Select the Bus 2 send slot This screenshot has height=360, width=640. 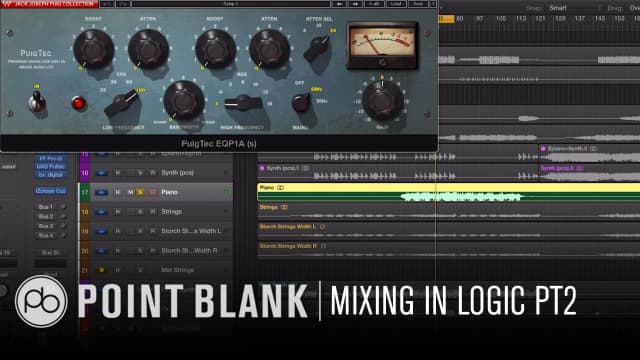(x=46, y=216)
